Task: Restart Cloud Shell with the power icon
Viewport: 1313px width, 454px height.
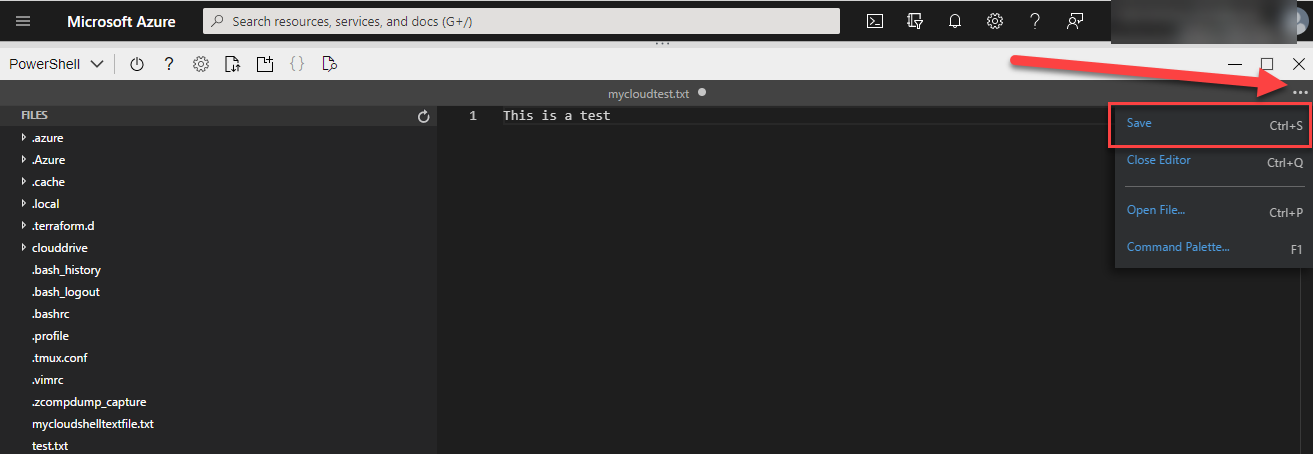Action: tap(137, 64)
